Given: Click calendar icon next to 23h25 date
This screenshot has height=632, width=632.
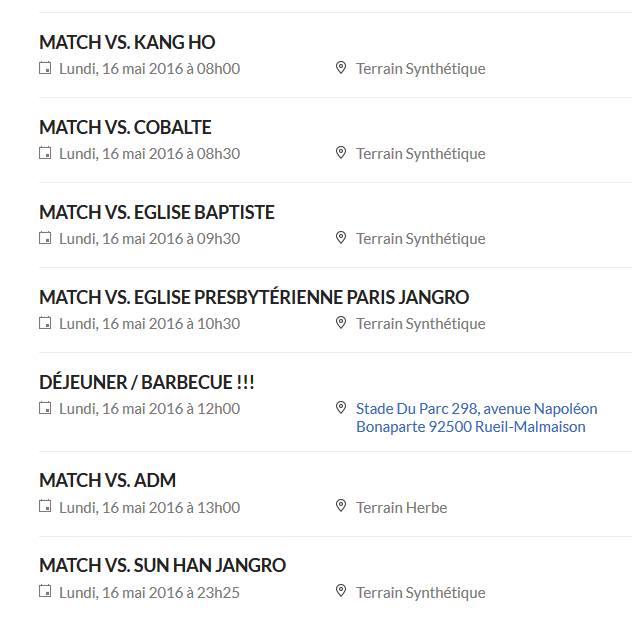Looking at the screenshot, I should click(45, 591).
